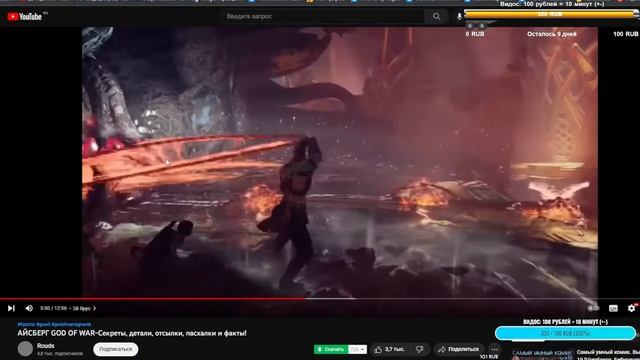This screenshot has width=640, height=360.
Task: Toggle the autoplay switch in player
Action: pos(593,308)
